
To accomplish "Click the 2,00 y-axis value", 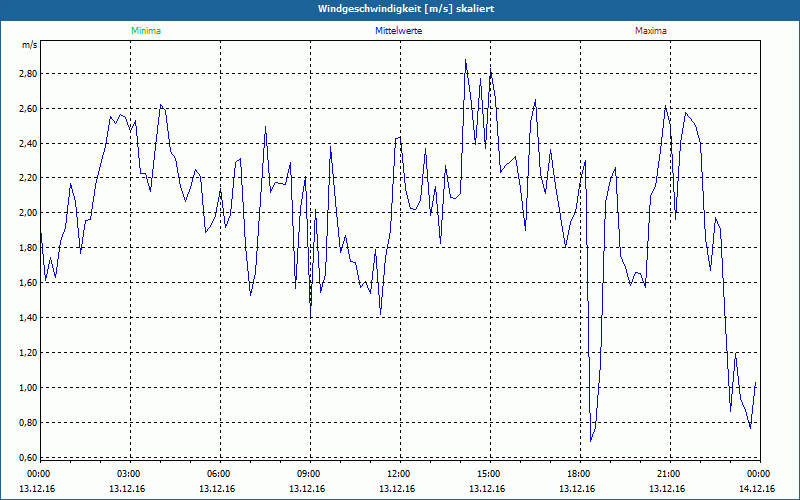I will tap(29, 213).
